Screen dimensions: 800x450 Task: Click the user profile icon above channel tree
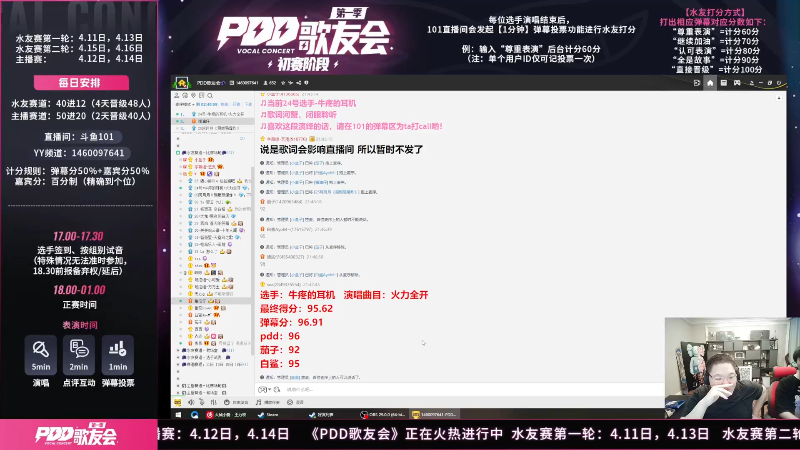[x=177, y=95]
